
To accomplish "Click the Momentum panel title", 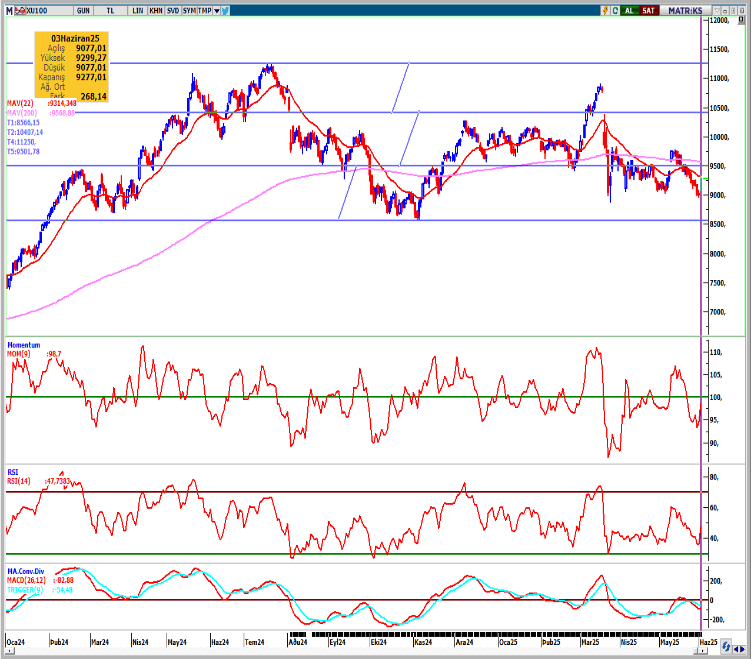I will pyautogui.click(x=24, y=345).
